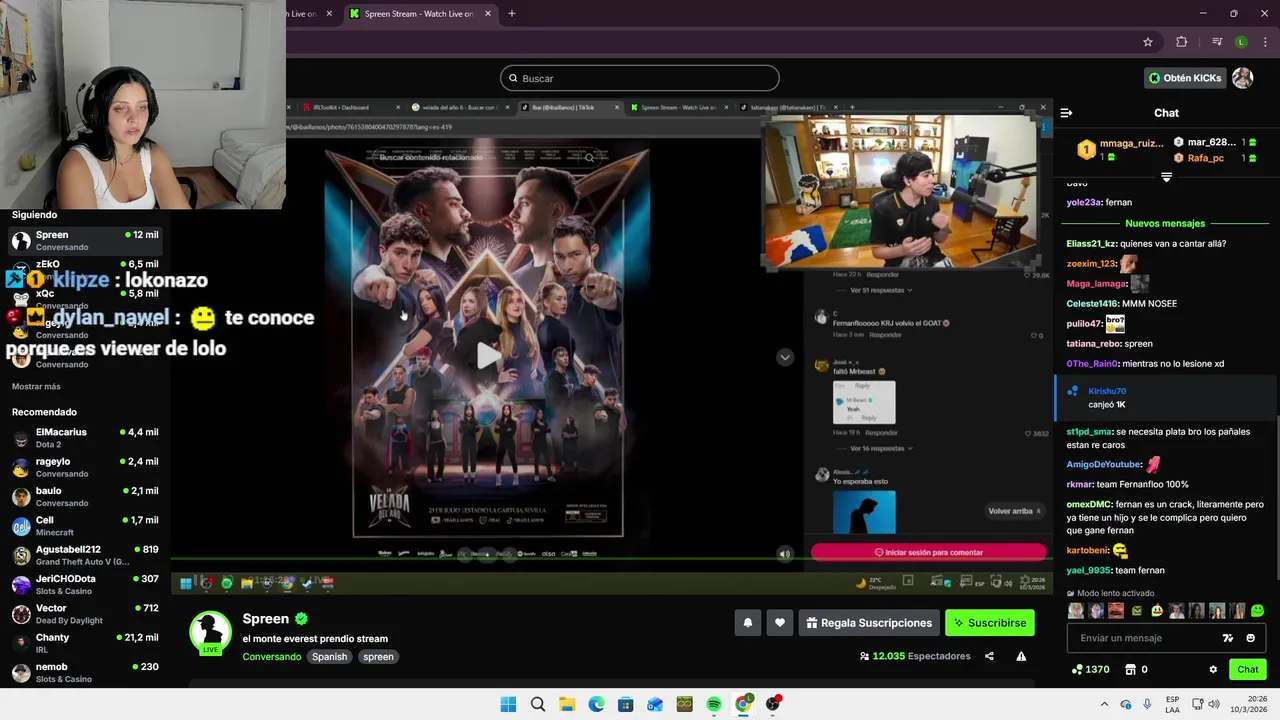Open Spreen in the Siguiendo list
Screen dimensions: 1280x720
click(85, 240)
